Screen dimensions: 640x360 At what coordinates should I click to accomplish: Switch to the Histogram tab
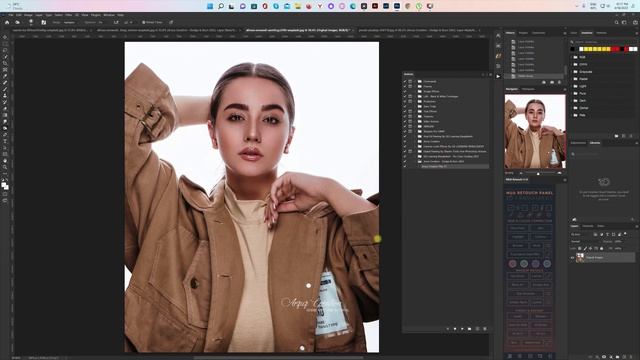528,89
